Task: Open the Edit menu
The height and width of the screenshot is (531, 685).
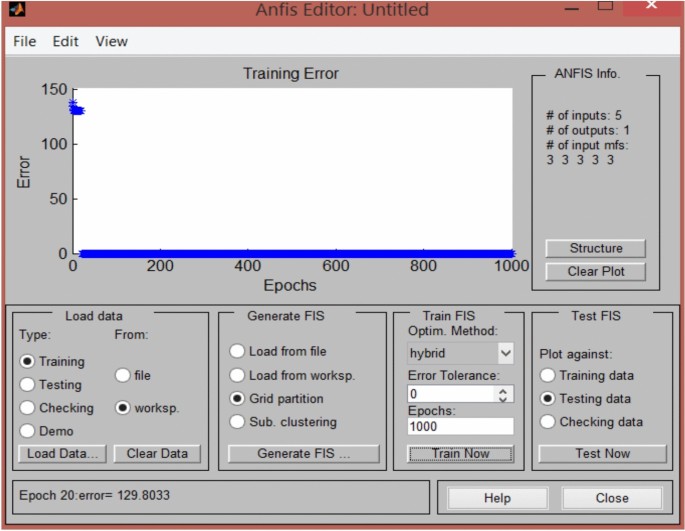Action: click(x=66, y=42)
